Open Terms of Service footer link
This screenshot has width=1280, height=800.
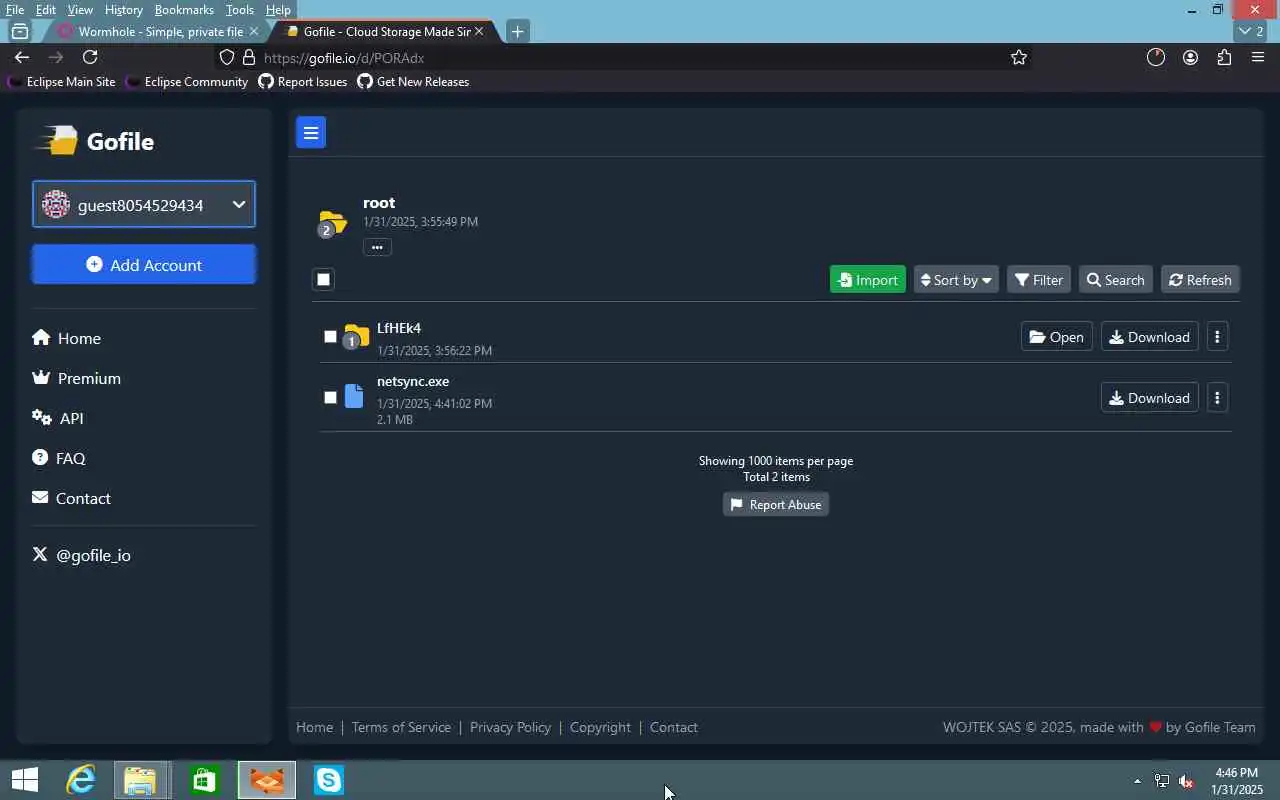click(401, 727)
